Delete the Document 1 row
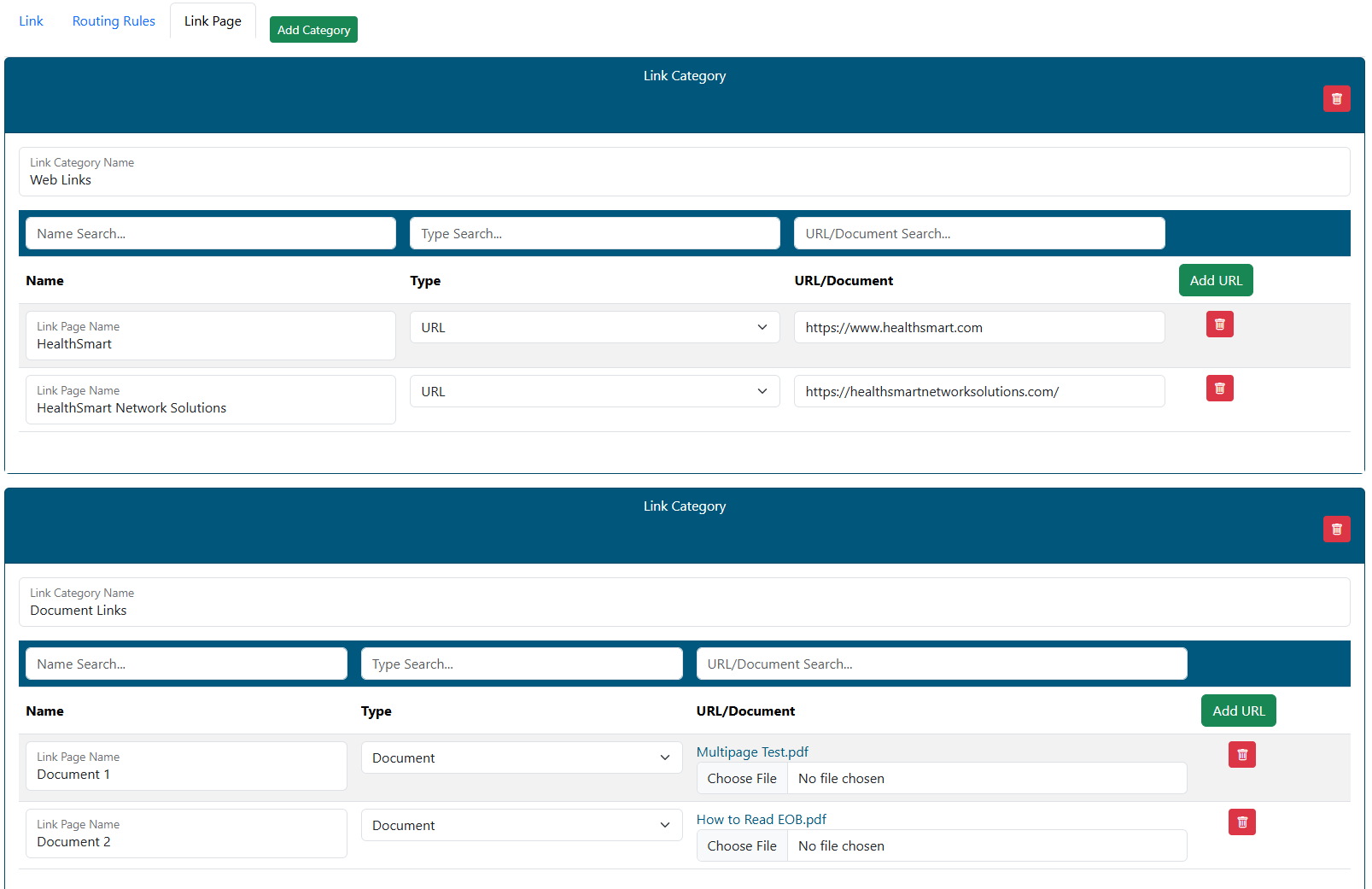This screenshot has width=1372, height=889. (x=1241, y=755)
